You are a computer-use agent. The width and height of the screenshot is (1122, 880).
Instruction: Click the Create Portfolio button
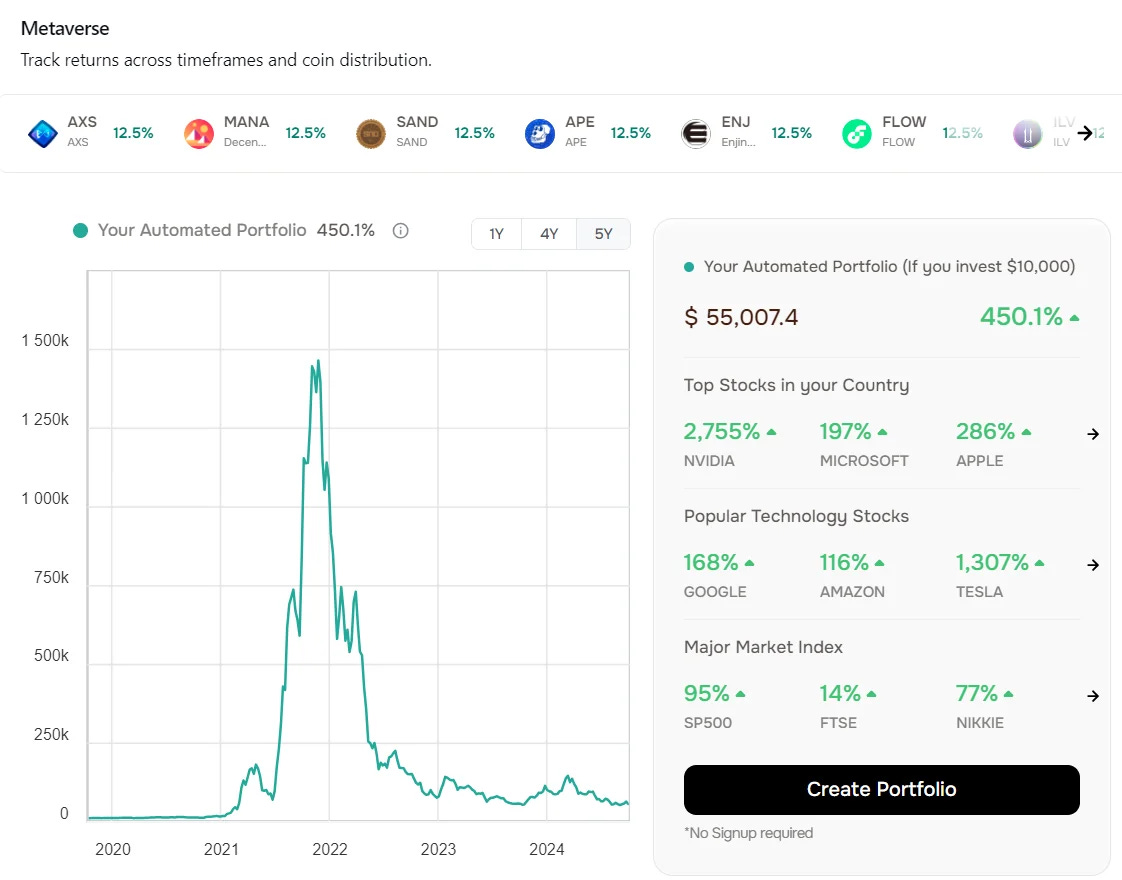[882, 789]
